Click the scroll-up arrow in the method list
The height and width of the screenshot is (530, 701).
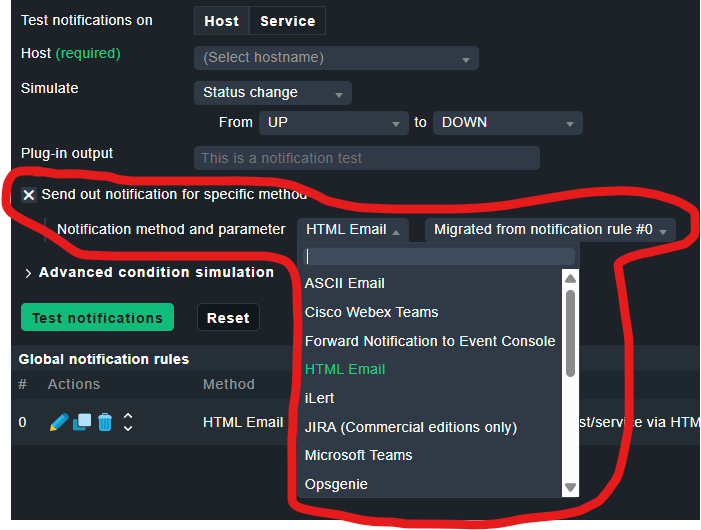coord(570,279)
